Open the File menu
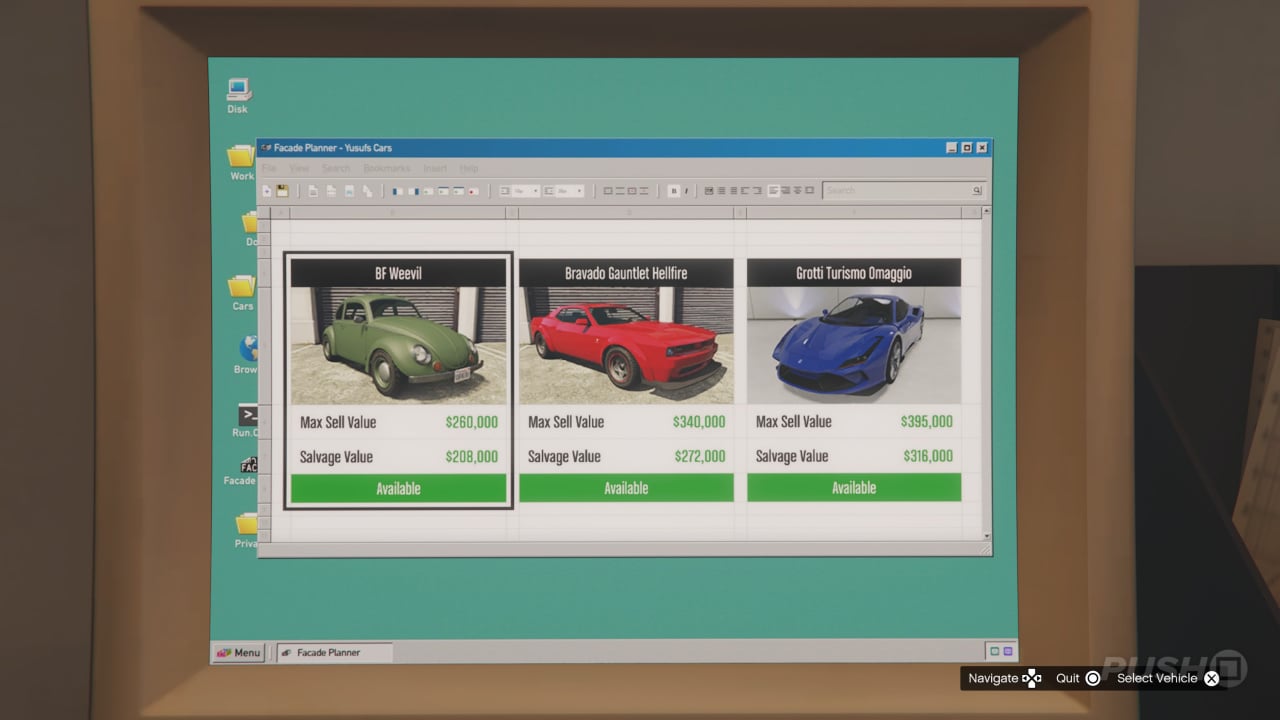This screenshot has height=720, width=1280. pyautogui.click(x=270, y=168)
